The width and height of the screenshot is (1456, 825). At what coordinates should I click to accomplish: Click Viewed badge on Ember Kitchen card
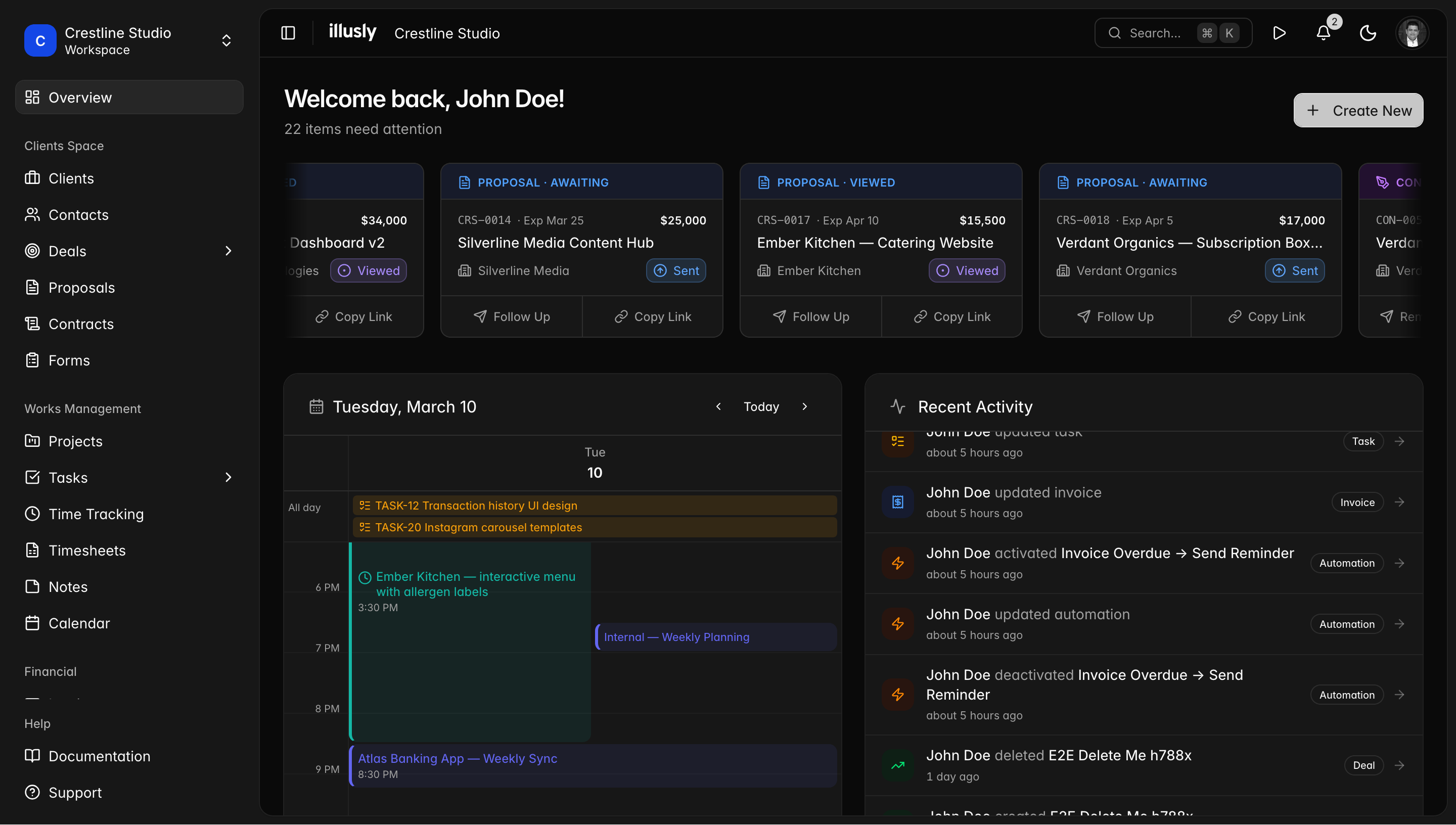click(967, 270)
